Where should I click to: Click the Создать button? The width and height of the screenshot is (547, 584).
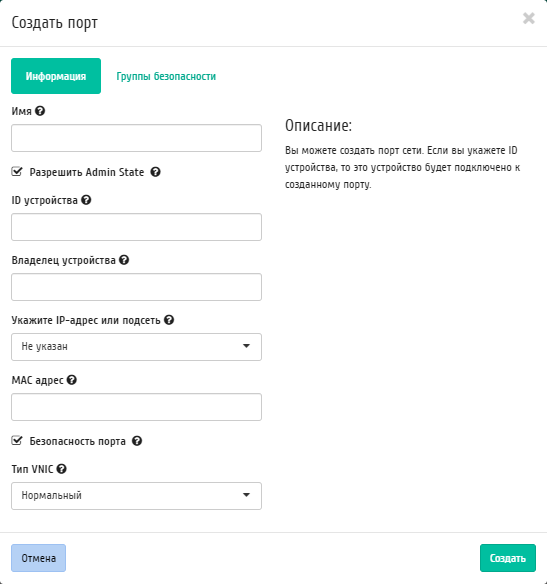click(508, 558)
